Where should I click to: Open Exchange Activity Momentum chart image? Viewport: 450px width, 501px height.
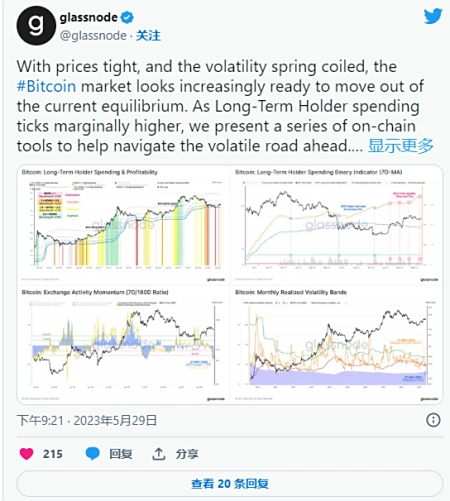pyautogui.click(x=123, y=345)
